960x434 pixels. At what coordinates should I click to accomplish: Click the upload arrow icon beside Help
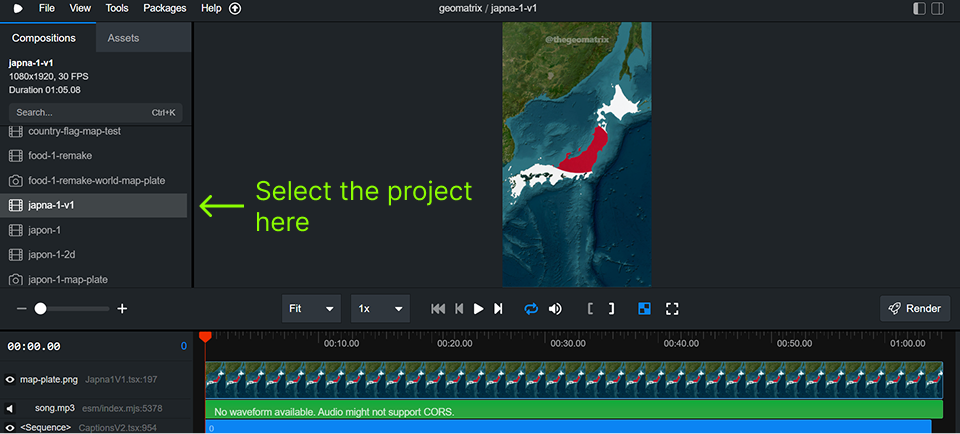[x=235, y=9]
